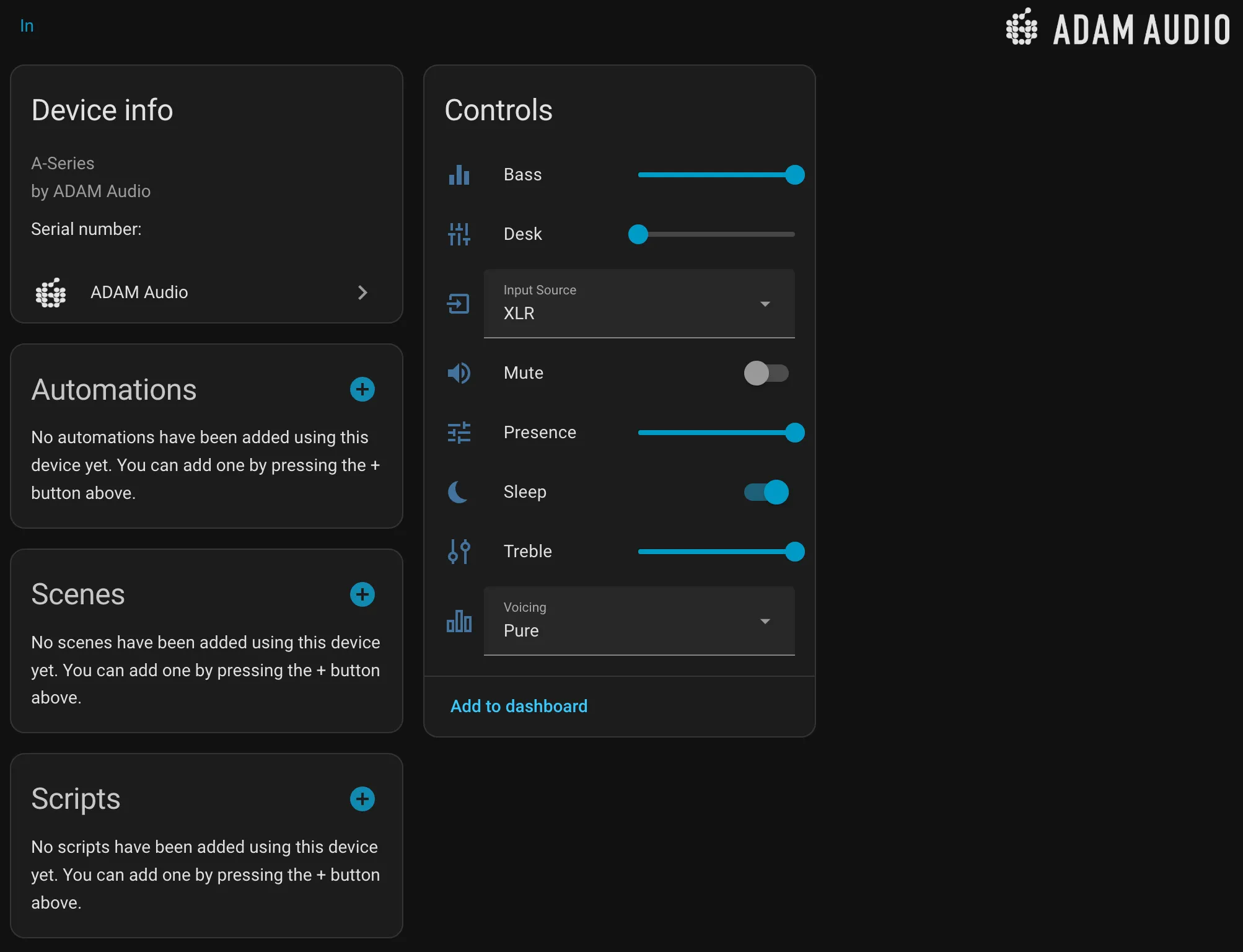Open the Input Source XLR dropdown
This screenshot has height=952, width=1243.
[x=638, y=304]
